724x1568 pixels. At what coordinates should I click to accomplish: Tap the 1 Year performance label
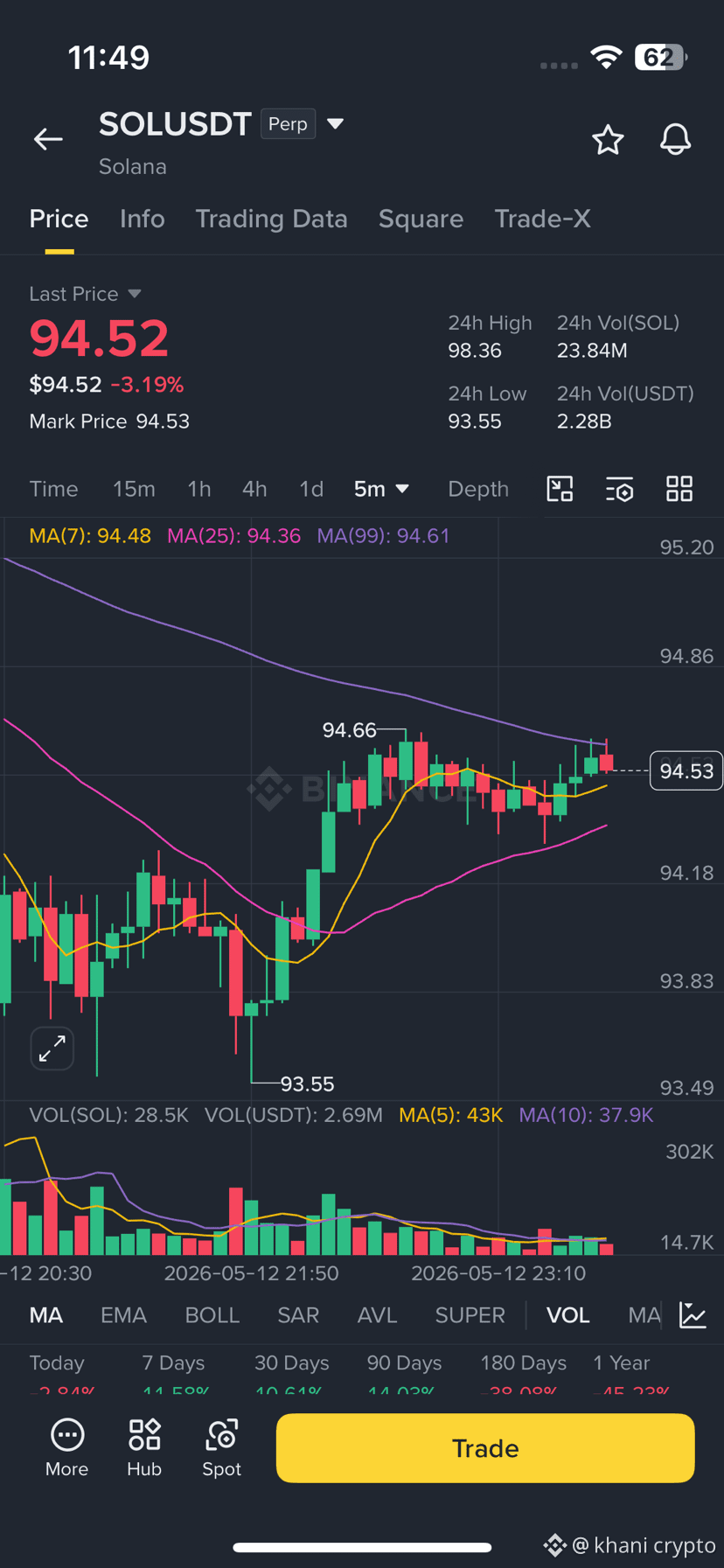[x=621, y=1363]
